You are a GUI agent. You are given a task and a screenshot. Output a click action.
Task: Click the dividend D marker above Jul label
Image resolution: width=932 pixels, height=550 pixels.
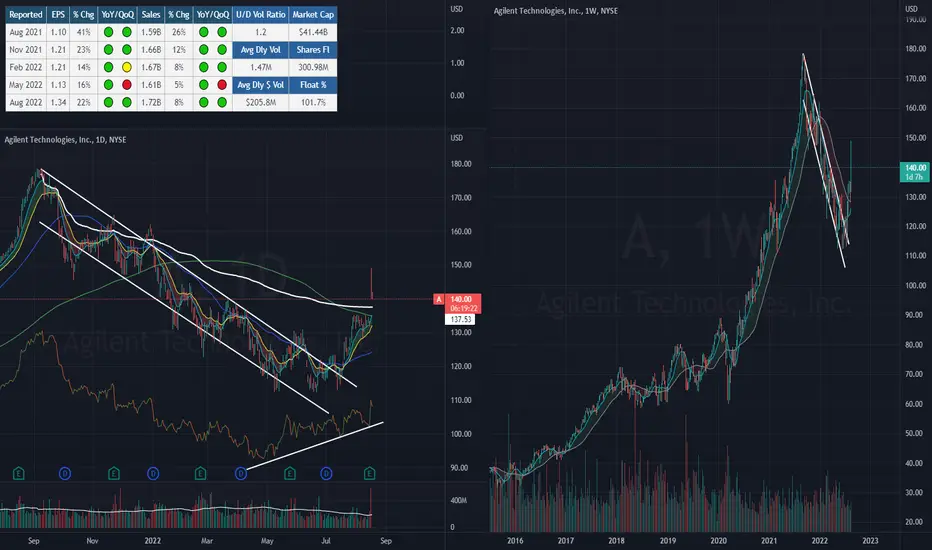point(326,473)
